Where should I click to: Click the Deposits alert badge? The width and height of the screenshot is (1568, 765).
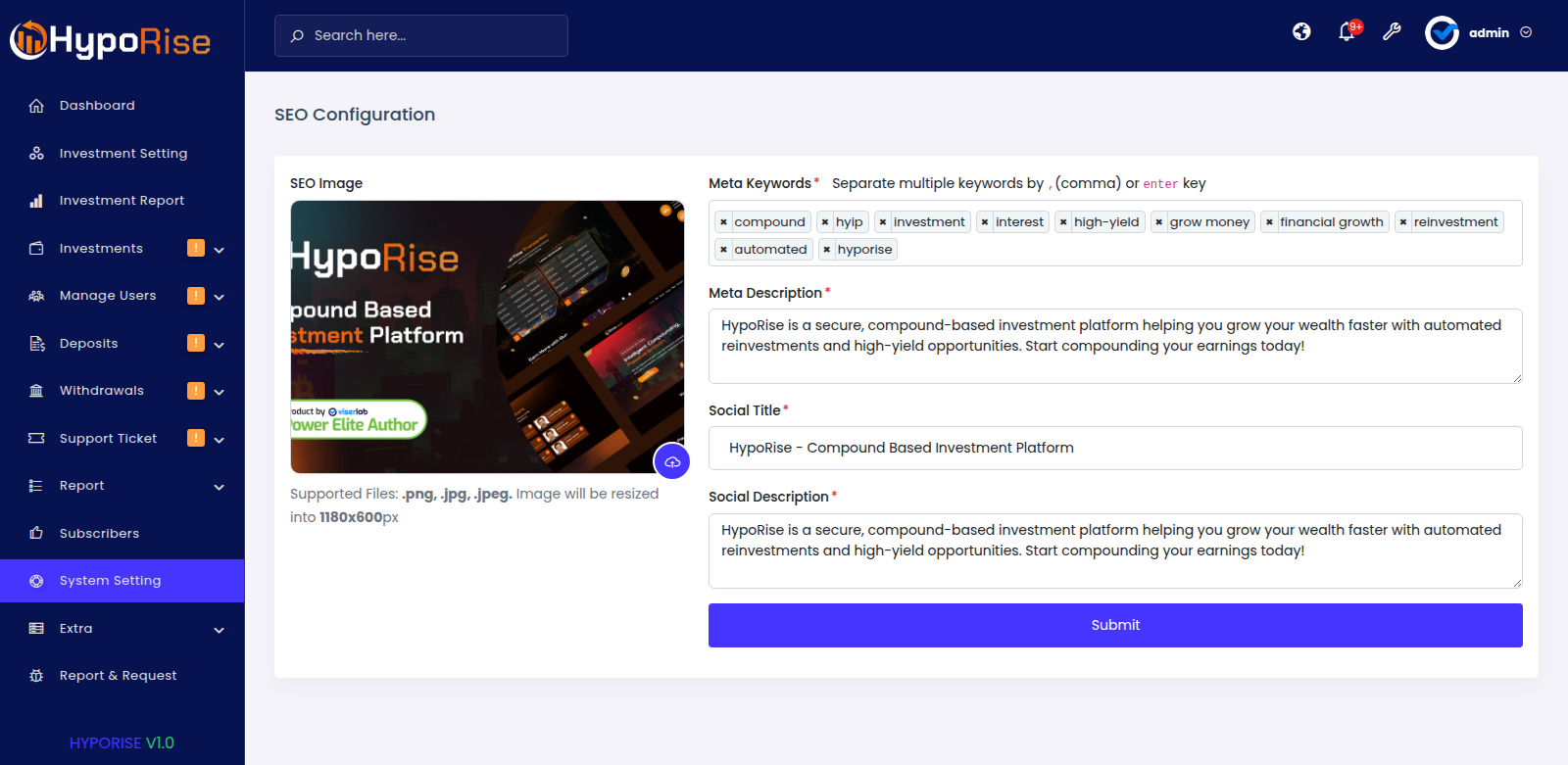click(196, 343)
